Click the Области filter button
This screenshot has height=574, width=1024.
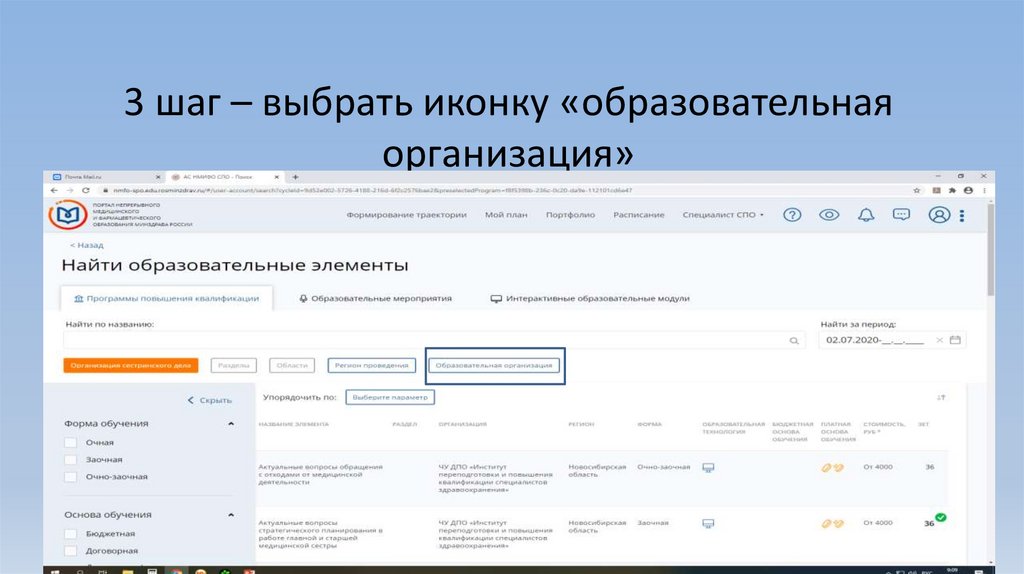pyautogui.click(x=292, y=366)
